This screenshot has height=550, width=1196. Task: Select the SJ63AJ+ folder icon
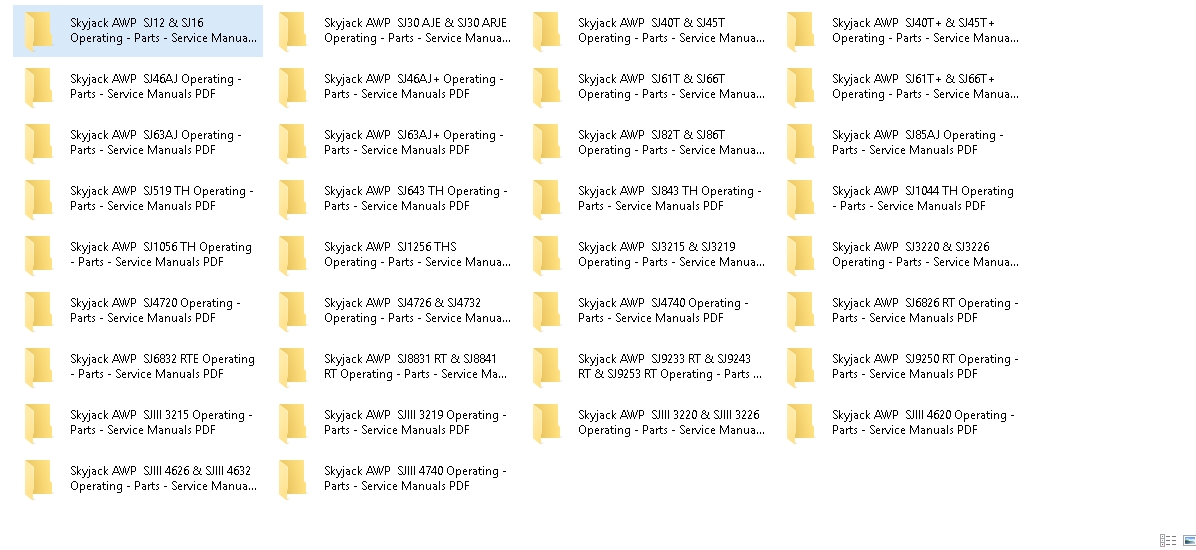tap(293, 143)
